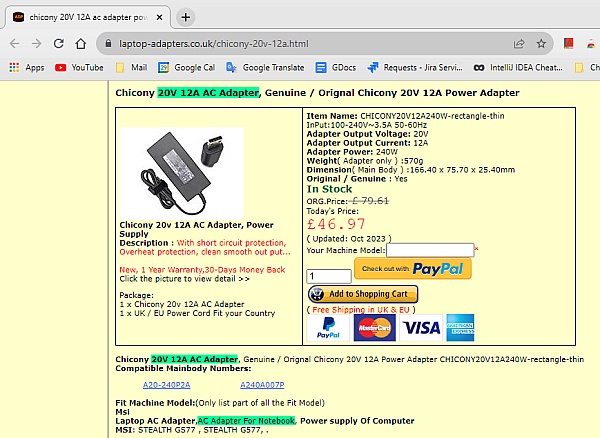The width and height of the screenshot is (600, 438).
Task: Click the Adapter Power: 240W line
Action: tap(352, 152)
